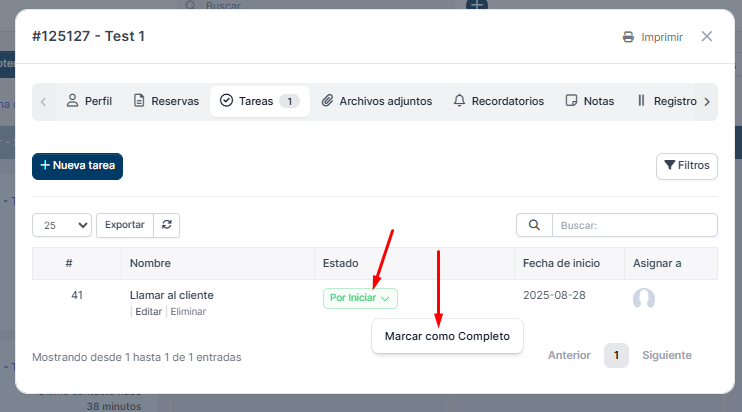Click the Imprimir printer icon
The height and width of the screenshot is (412, 742).
(x=628, y=37)
